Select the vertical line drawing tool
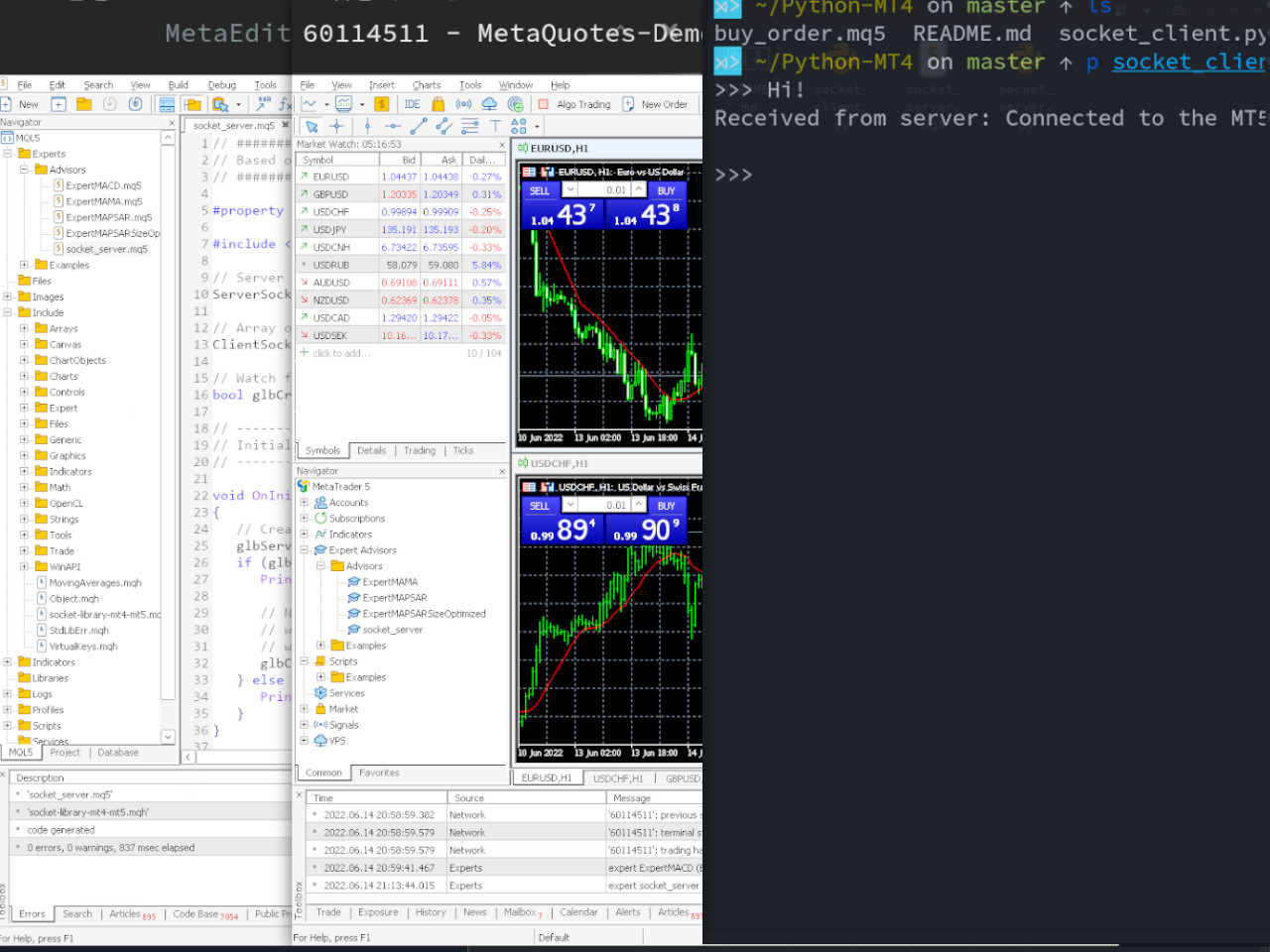The height and width of the screenshot is (952, 1270). coord(367,127)
